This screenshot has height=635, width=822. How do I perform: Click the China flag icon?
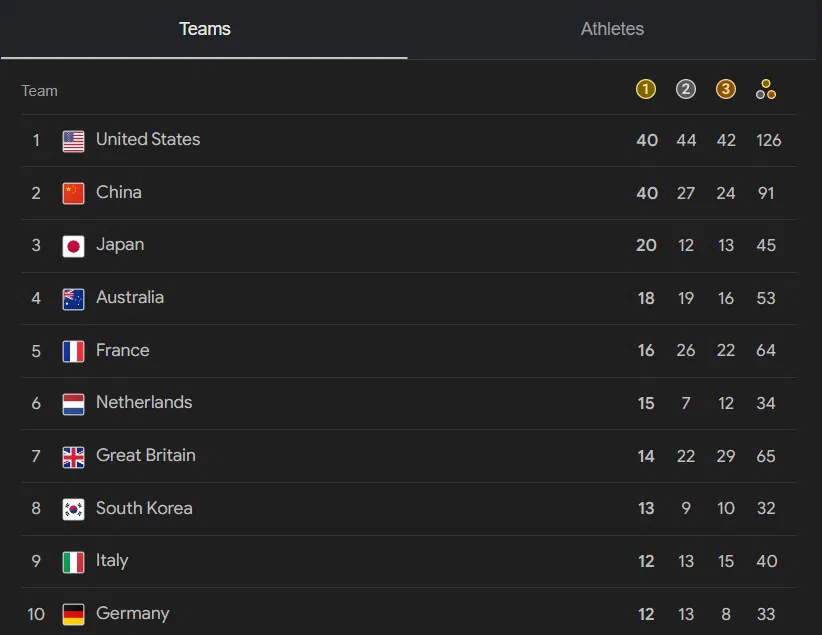73,193
